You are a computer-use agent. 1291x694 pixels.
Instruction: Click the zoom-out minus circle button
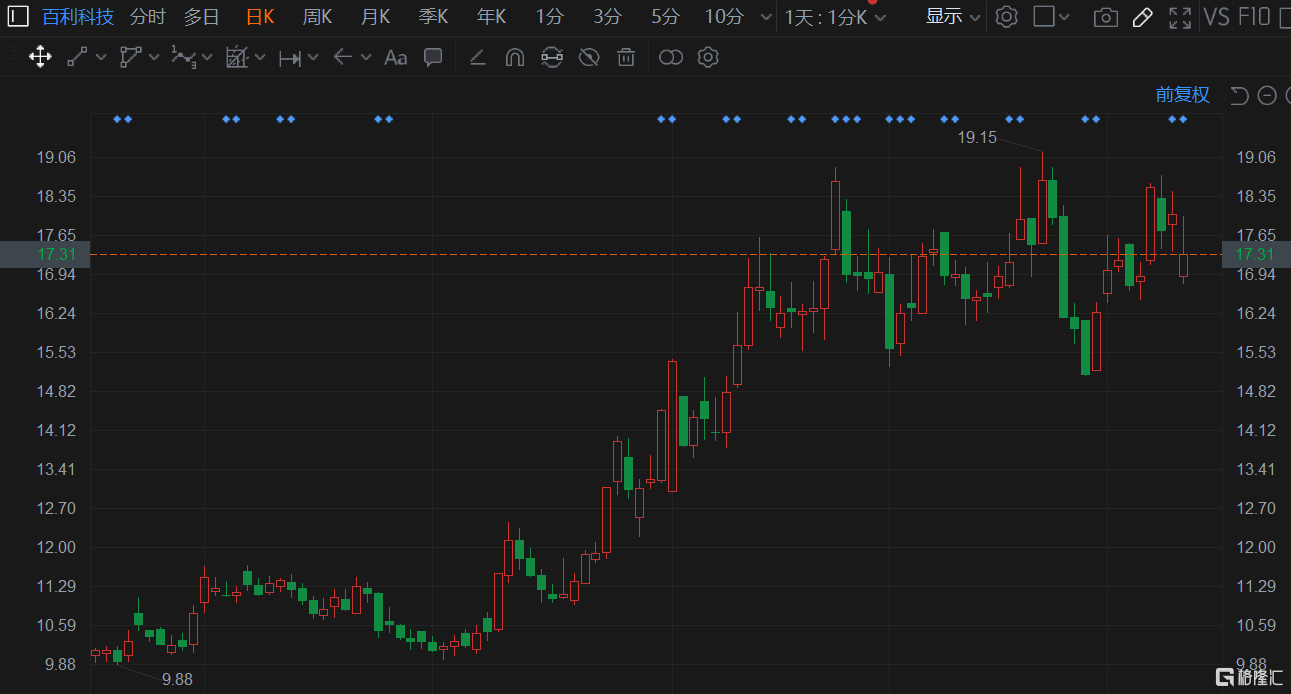coord(1267,96)
